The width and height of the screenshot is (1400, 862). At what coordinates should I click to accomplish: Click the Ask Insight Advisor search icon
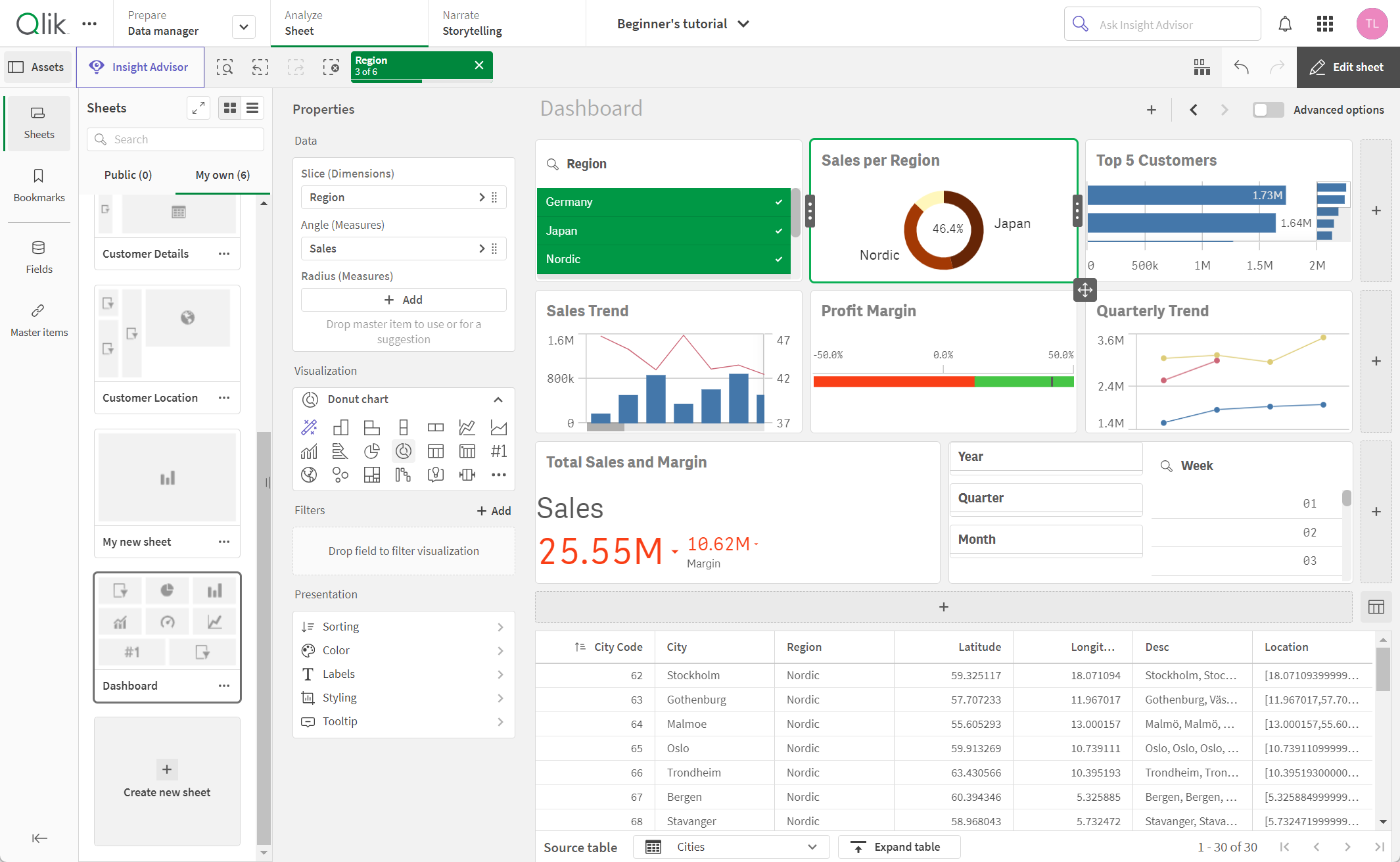tap(1080, 23)
